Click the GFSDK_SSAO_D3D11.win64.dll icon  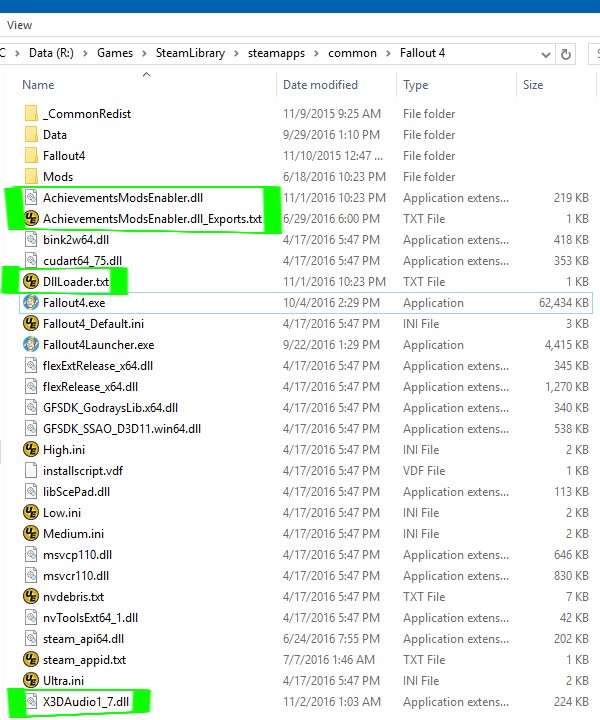pos(31,428)
